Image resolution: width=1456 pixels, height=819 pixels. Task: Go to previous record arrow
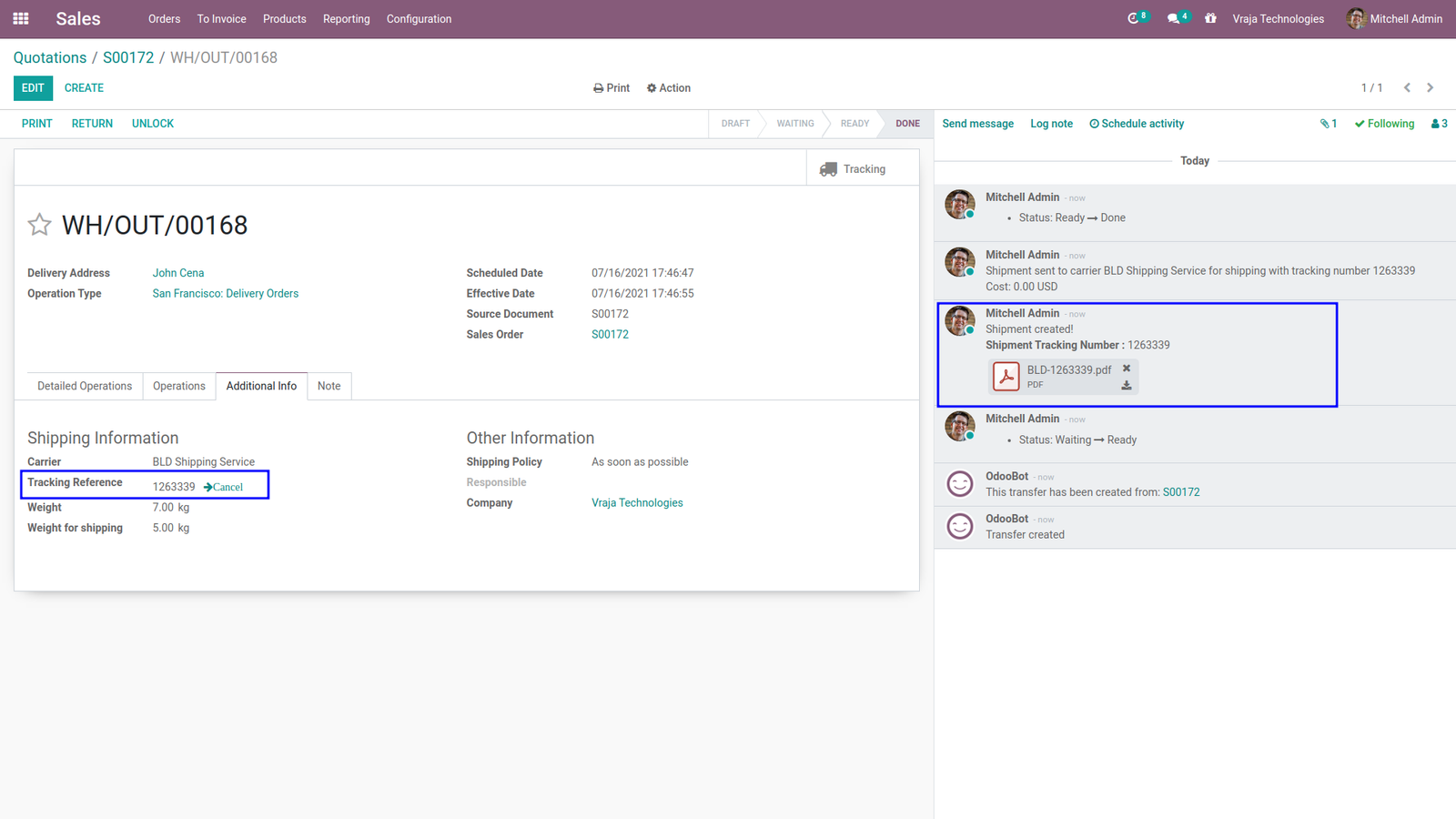tap(1407, 88)
